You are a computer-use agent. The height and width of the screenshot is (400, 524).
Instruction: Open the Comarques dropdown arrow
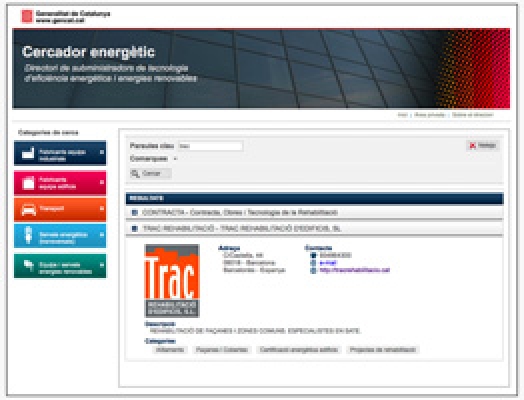pos(175,159)
